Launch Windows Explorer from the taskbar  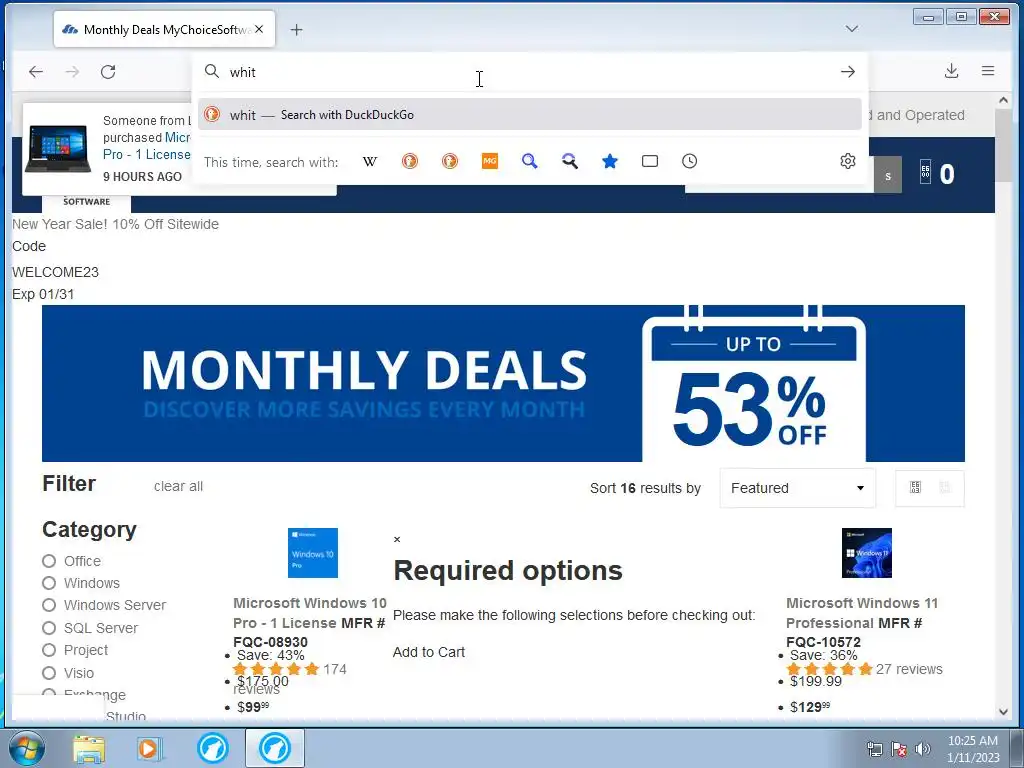point(89,749)
